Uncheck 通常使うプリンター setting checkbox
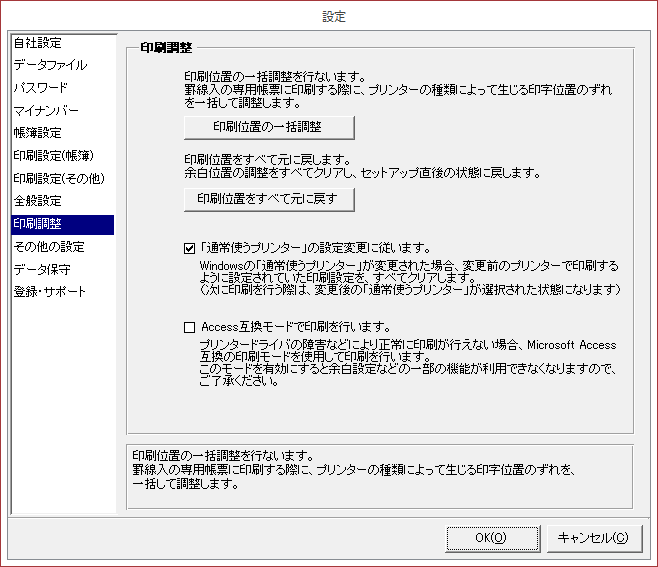Viewport: 658px width, 567px height. pos(189,248)
